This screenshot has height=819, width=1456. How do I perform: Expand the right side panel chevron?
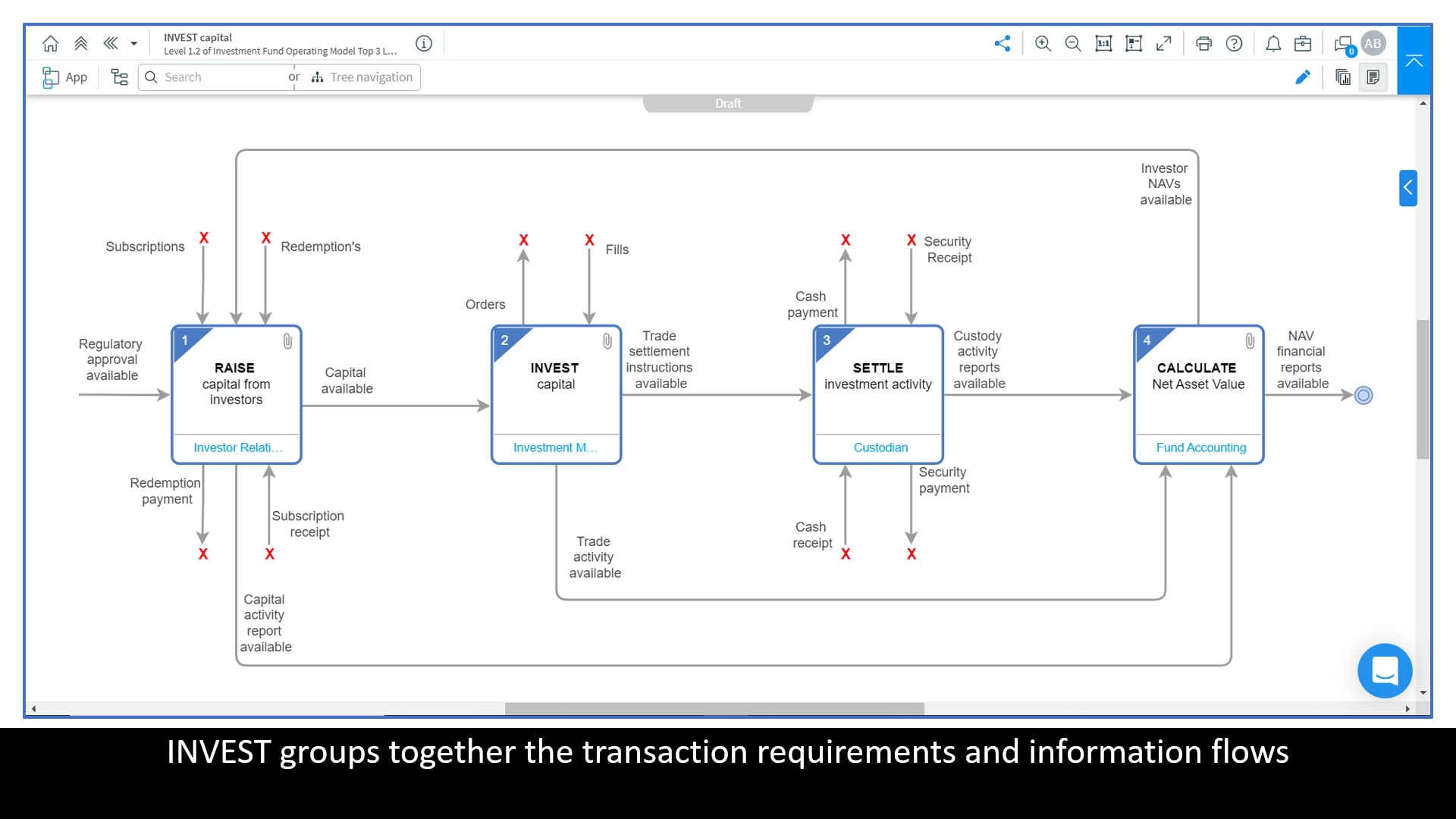pyautogui.click(x=1408, y=187)
